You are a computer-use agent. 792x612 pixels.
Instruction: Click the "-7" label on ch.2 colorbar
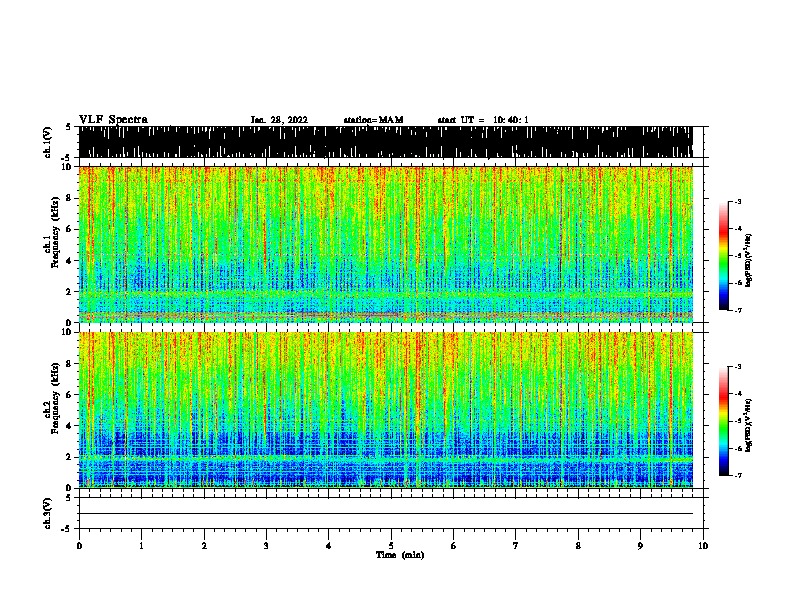pos(738,475)
